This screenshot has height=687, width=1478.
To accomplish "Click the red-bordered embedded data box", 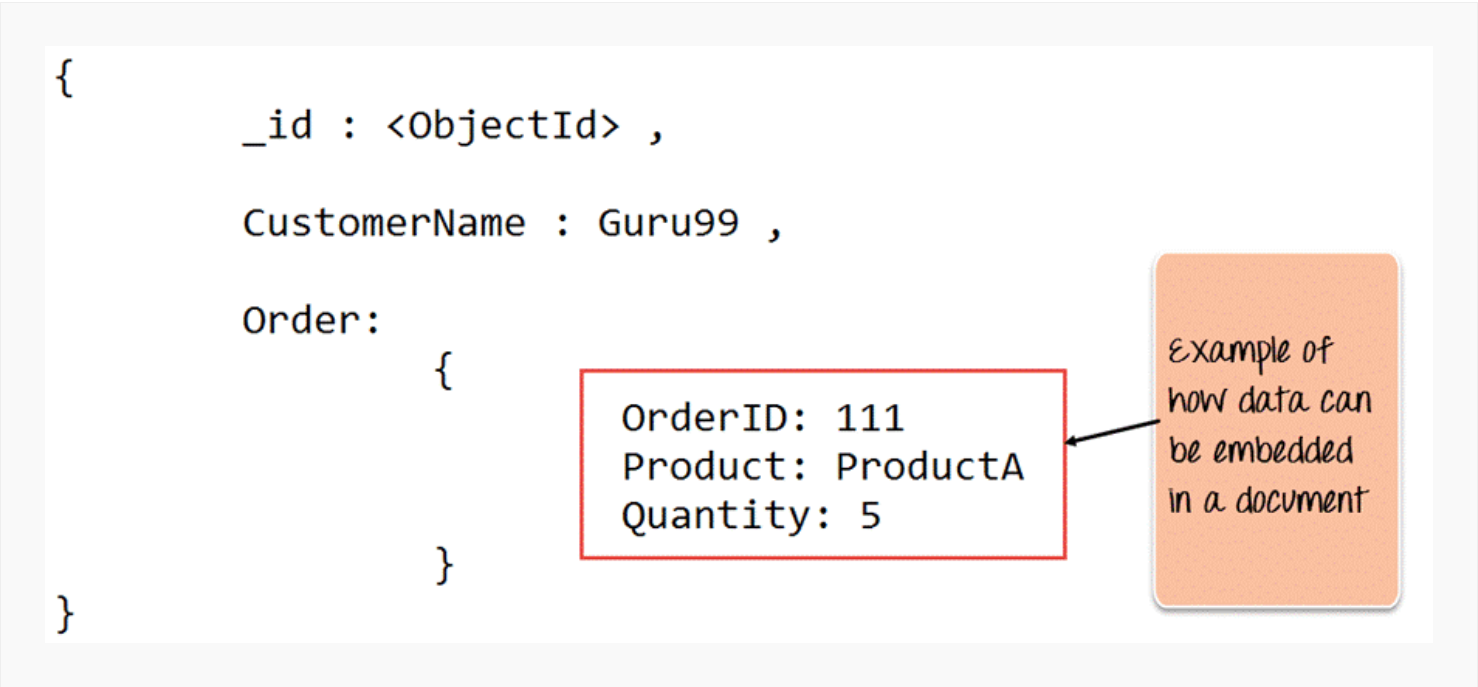I will point(823,464).
